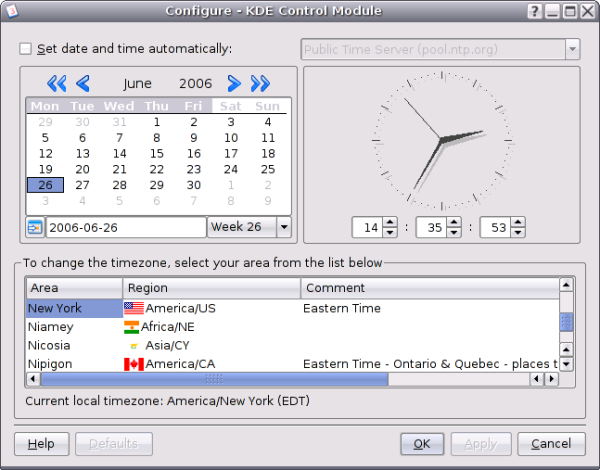The image size is (600, 470).
Task: Open the Week 26 dropdown
Action: coord(284,227)
